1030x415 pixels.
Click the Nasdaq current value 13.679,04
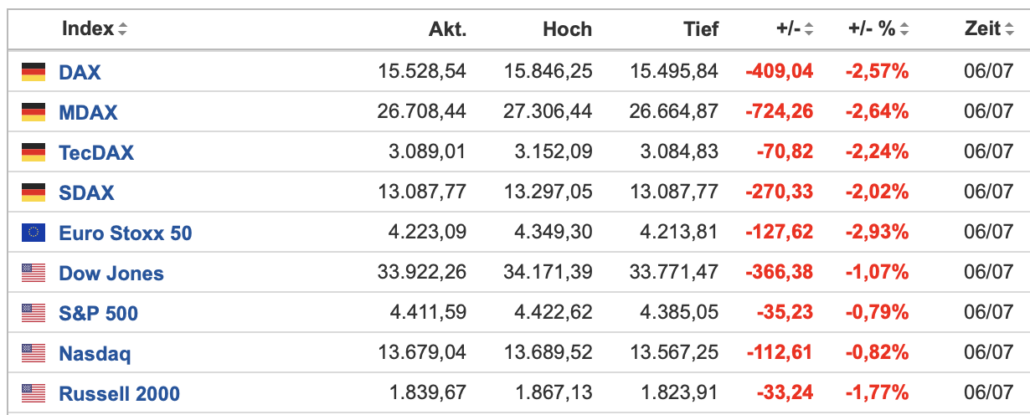[x=422, y=353]
